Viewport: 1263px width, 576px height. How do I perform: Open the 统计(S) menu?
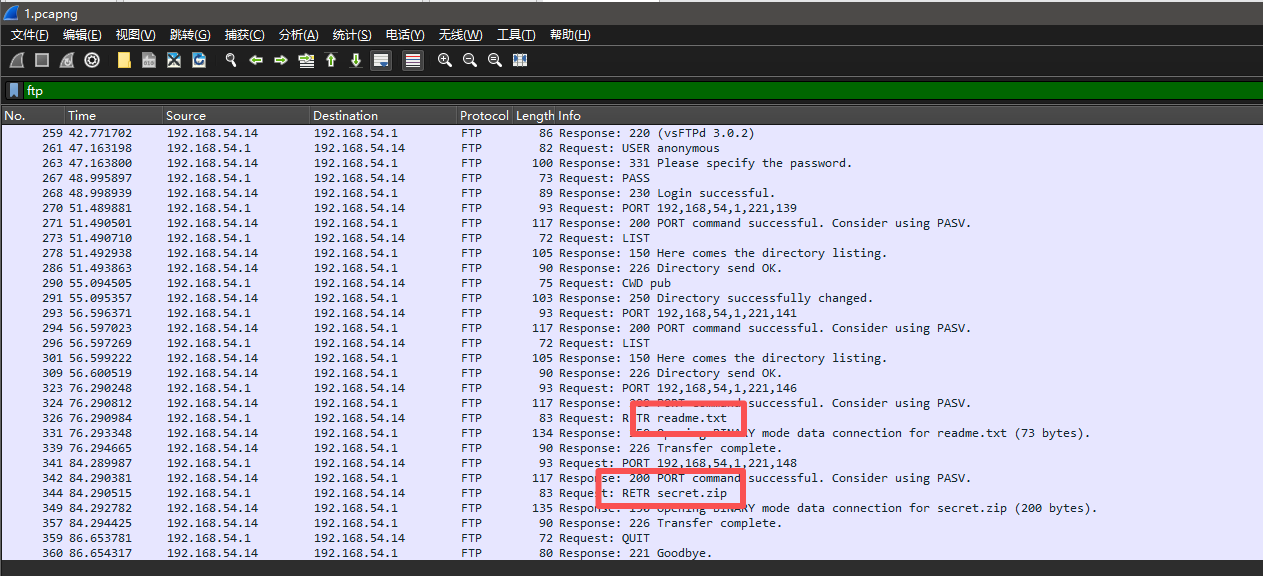click(351, 35)
